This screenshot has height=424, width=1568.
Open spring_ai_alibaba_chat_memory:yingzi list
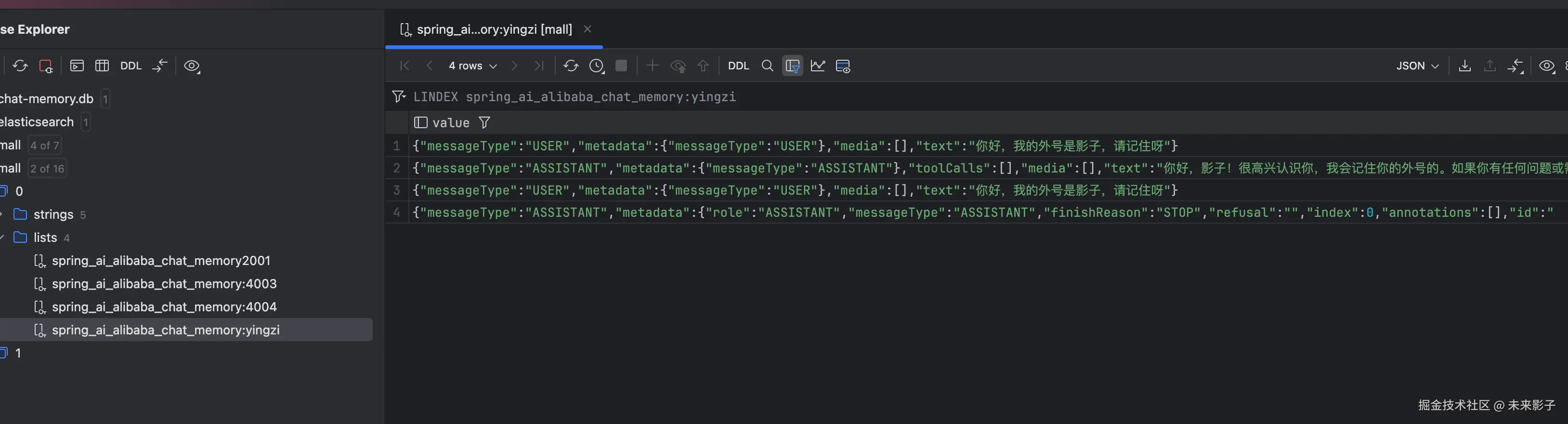point(166,330)
